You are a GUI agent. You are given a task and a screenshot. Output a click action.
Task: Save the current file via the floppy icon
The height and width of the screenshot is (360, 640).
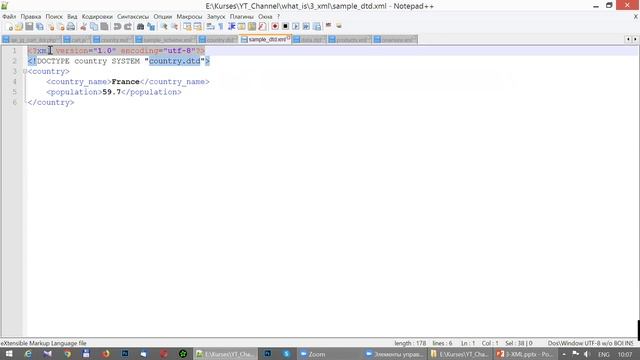click(29, 27)
